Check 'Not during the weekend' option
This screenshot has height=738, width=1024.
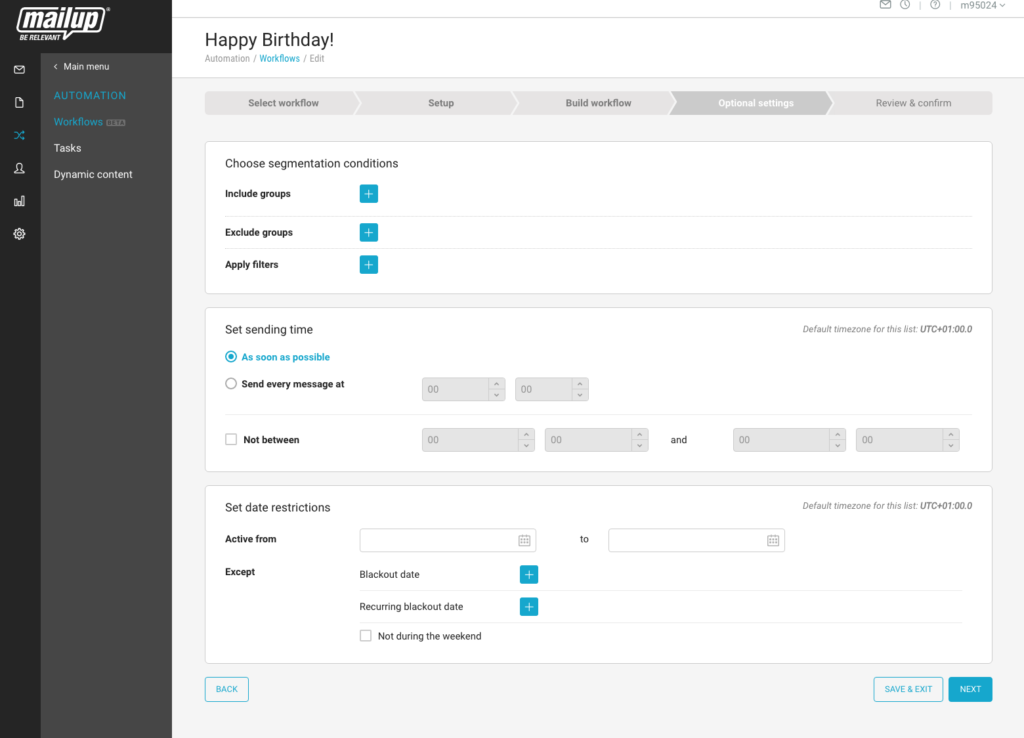[x=365, y=636]
